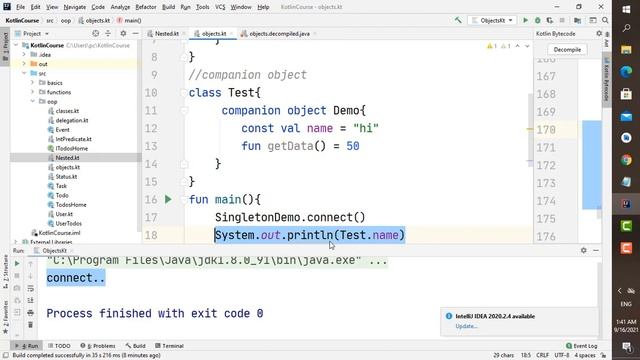640x360 pixels.
Task: Expand the functions package
Action: (x=32, y=92)
